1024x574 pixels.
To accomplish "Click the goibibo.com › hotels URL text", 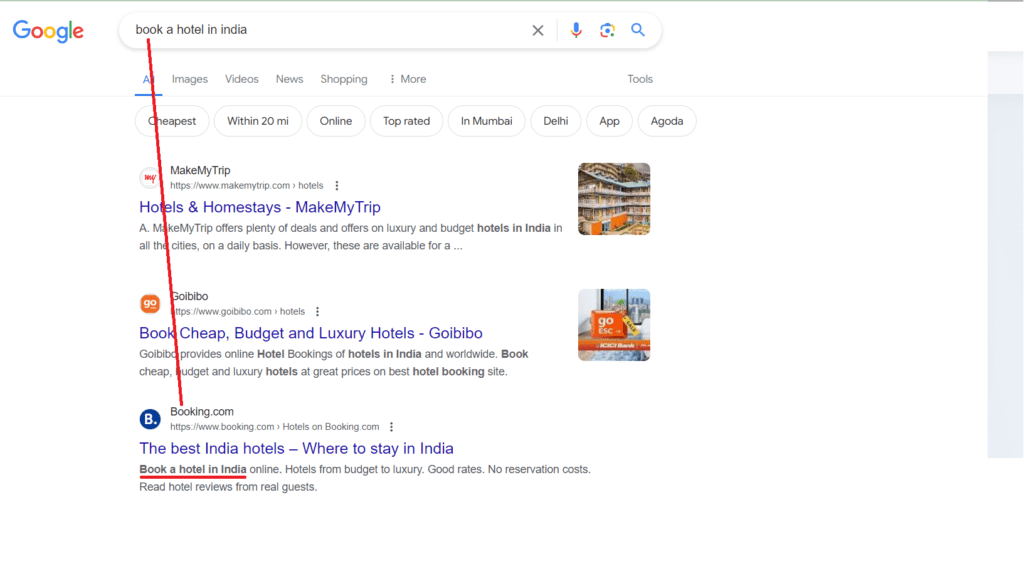I will point(238,311).
